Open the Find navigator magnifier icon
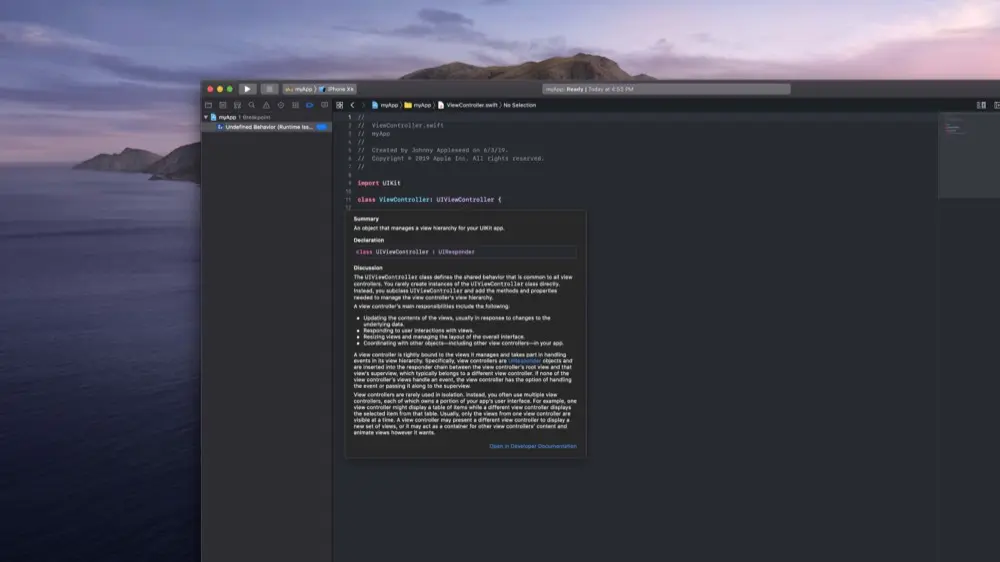 click(x=252, y=105)
